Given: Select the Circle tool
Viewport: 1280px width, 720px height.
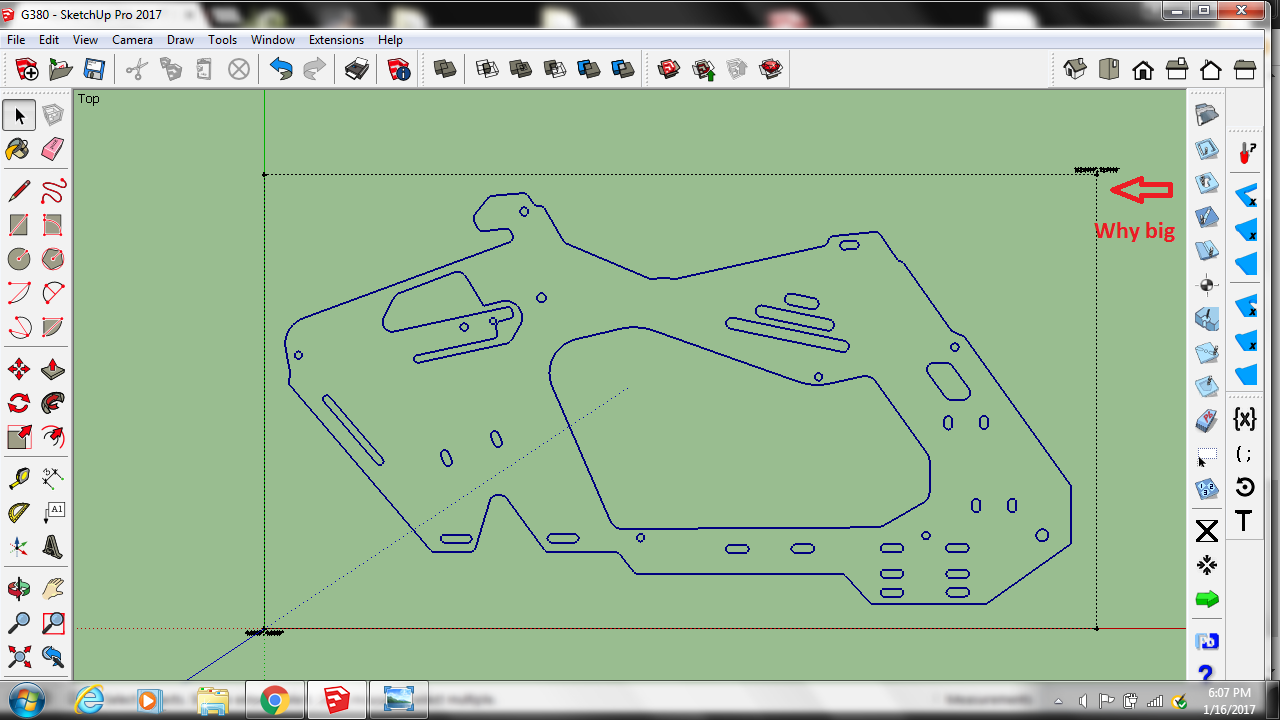Looking at the screenshot, I should click(x=18, y=259).
